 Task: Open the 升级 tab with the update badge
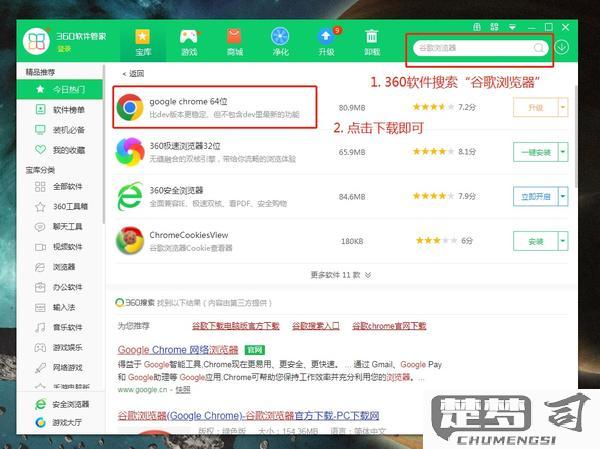(x=326, y=42)
